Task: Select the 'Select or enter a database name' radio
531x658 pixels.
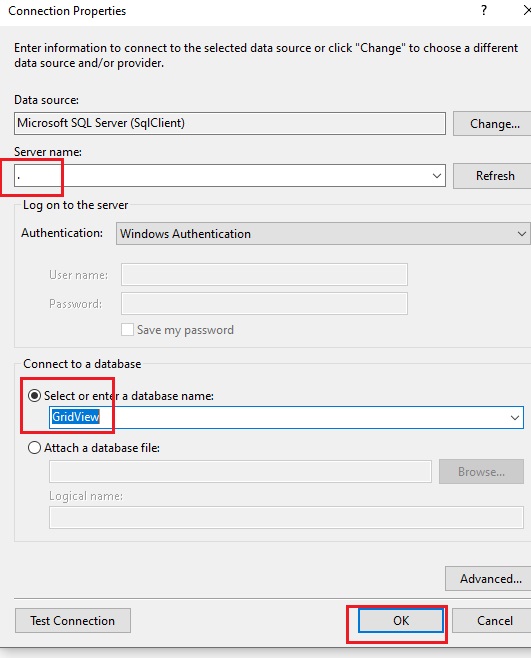Action: 34,396
